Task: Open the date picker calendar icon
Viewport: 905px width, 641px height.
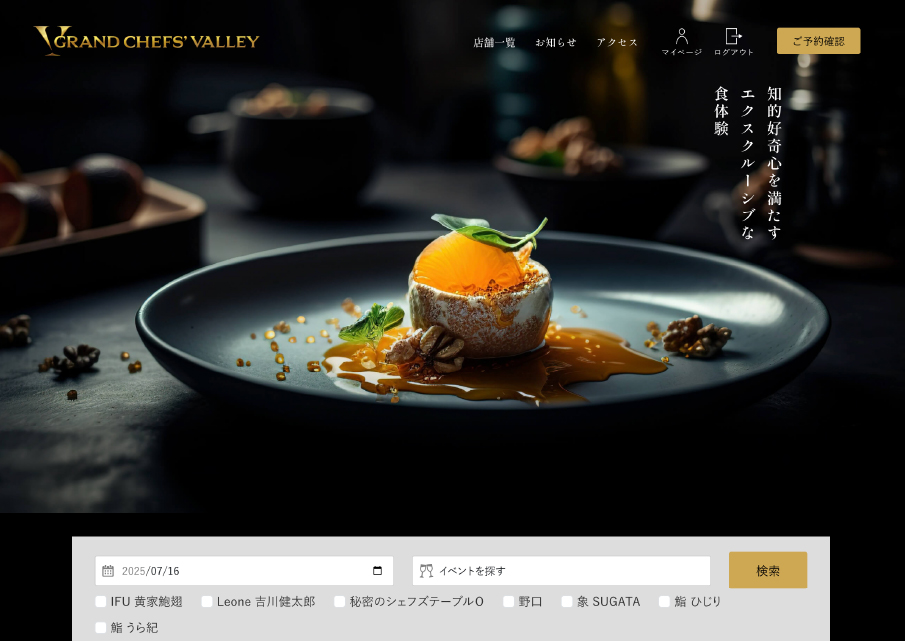Action: (377, 571)
